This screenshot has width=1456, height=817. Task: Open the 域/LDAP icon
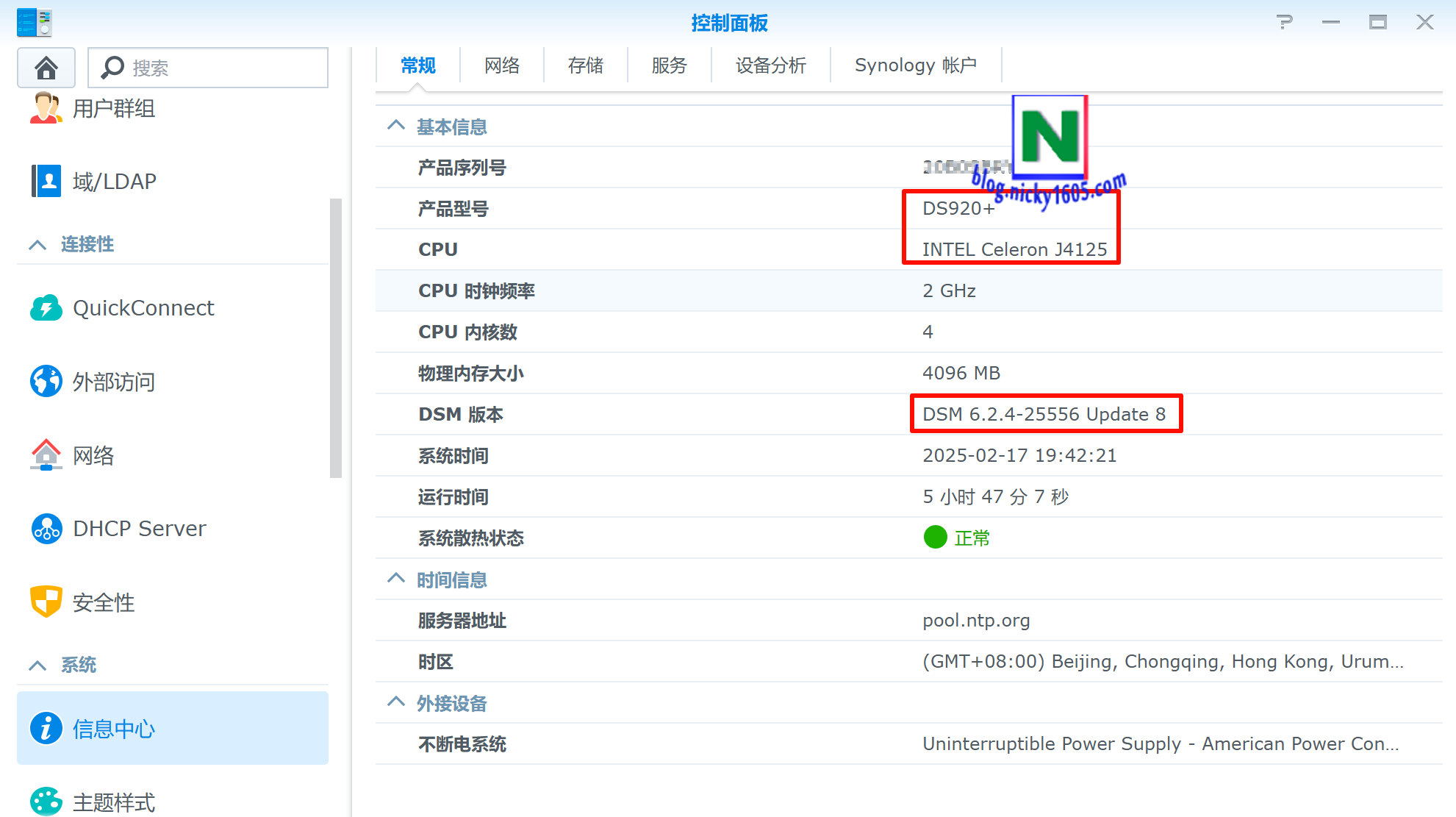click(x=46, y=181)
